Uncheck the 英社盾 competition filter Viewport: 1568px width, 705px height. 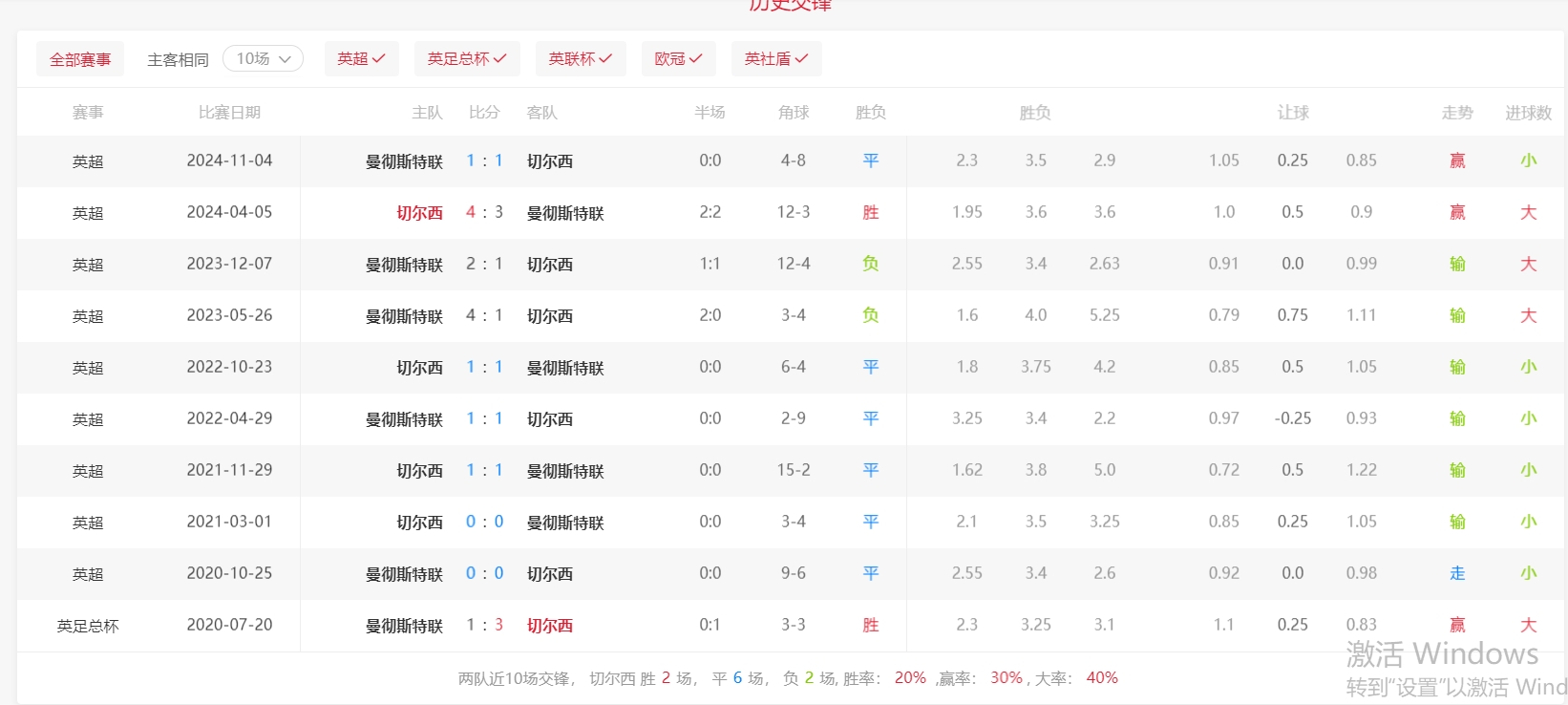click(x=775, y=59)
